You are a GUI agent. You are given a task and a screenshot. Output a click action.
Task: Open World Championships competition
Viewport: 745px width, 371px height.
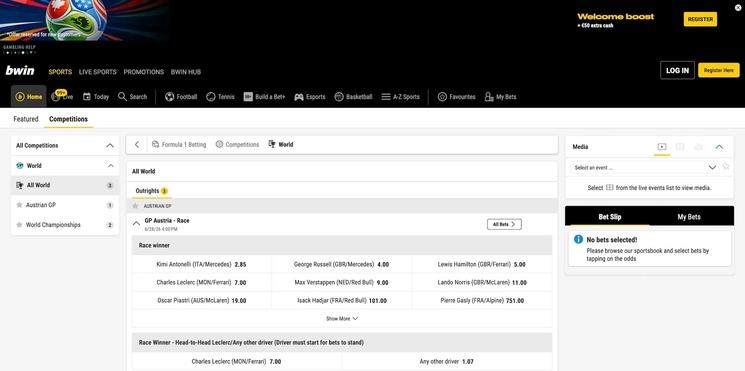click(53, 225)
